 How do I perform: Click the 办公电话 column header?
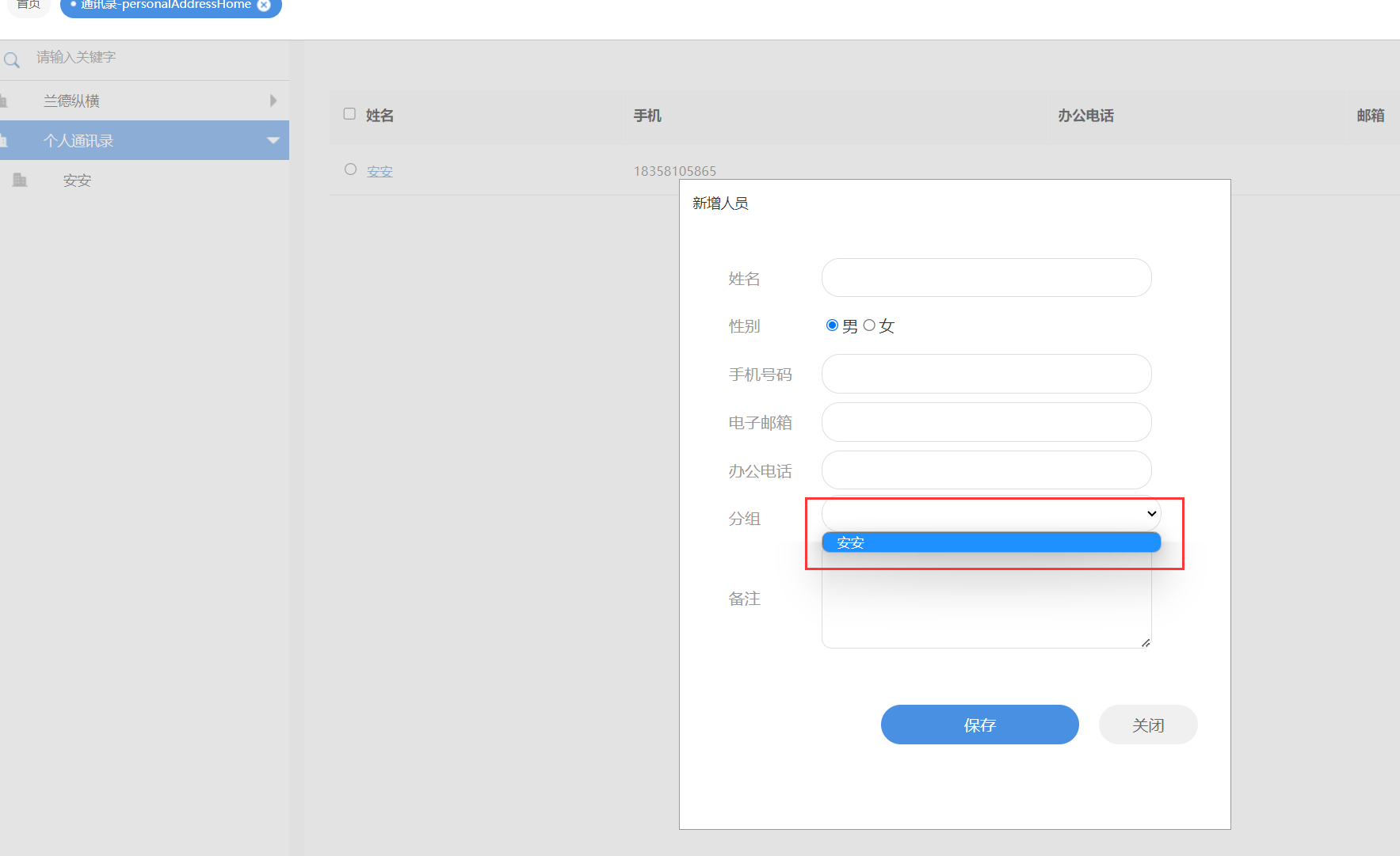(1085, 116)
